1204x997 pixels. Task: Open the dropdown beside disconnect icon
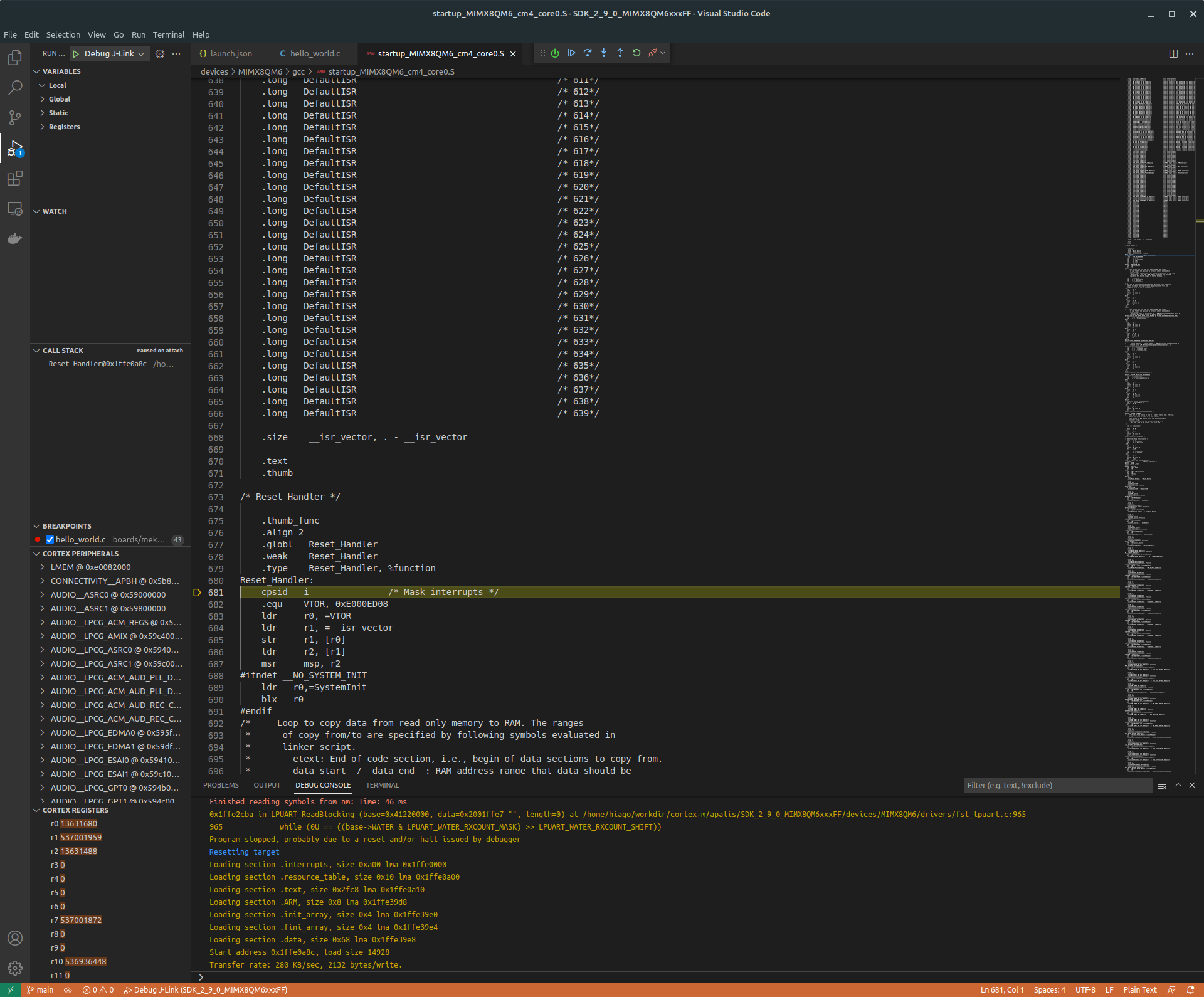click(x=663, y=53)
